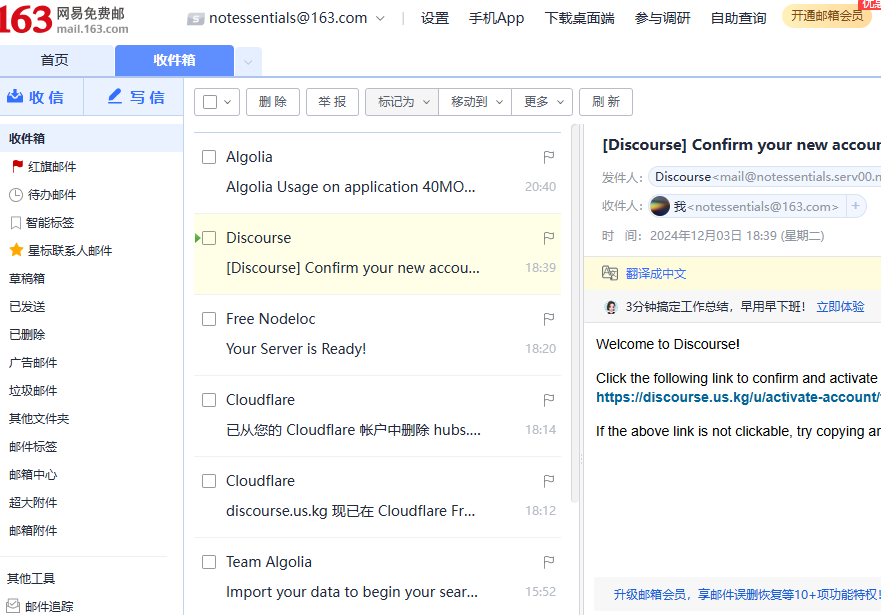Open the discourse.us.kg activation link
The width and height of the screenshot is (881, 615).
738,397
